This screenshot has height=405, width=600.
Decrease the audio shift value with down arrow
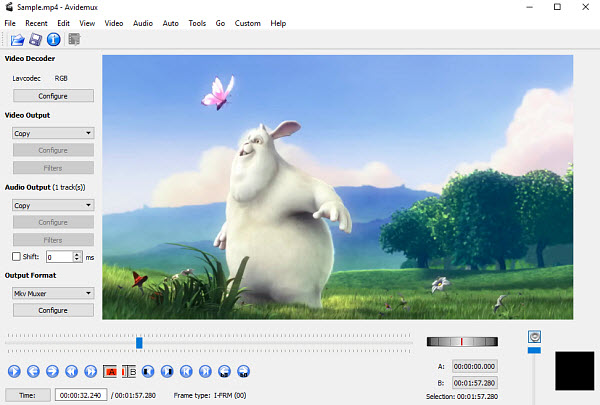[77, 259]
